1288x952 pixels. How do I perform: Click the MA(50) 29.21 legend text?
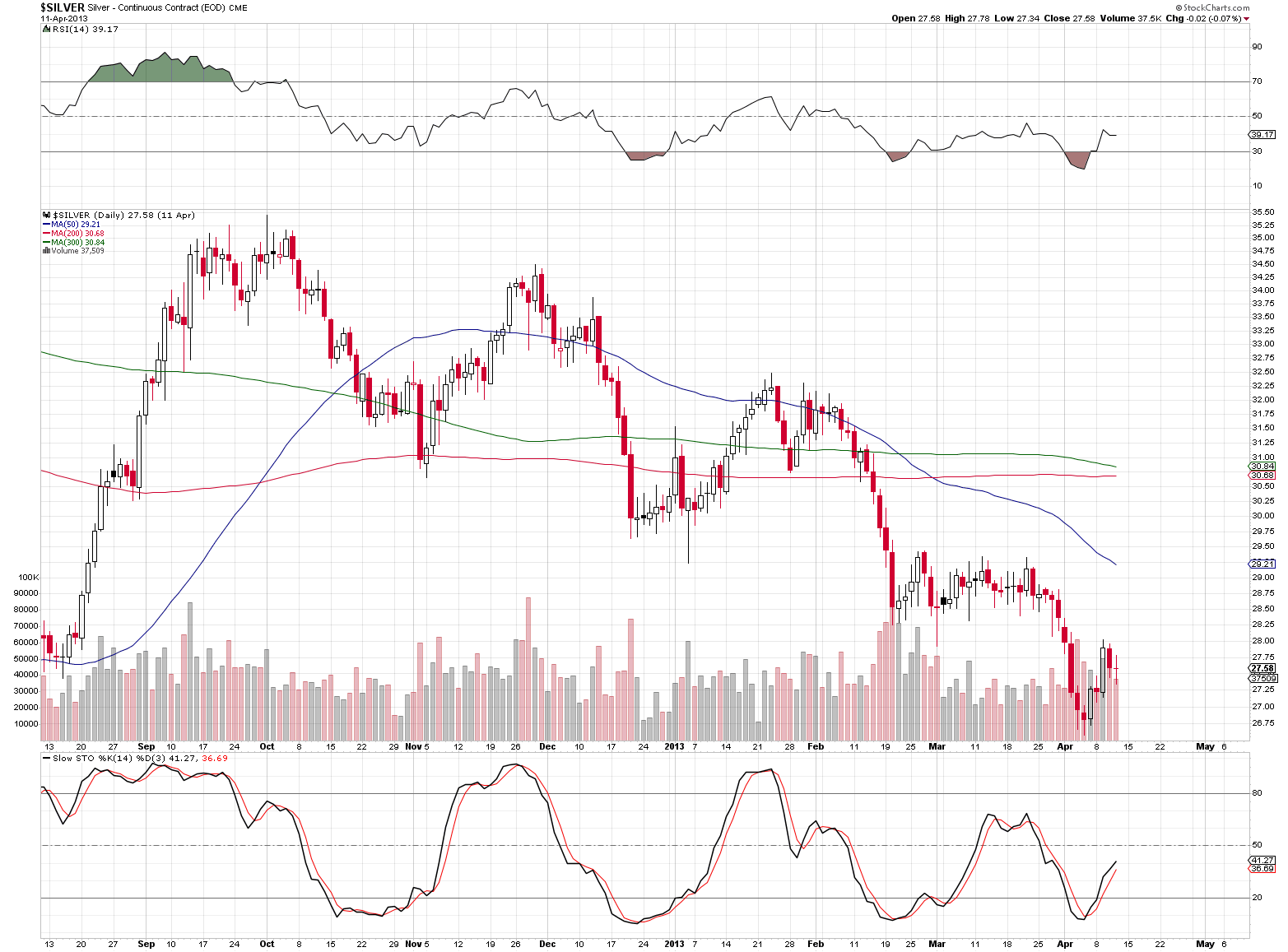(x=76, y=225)
